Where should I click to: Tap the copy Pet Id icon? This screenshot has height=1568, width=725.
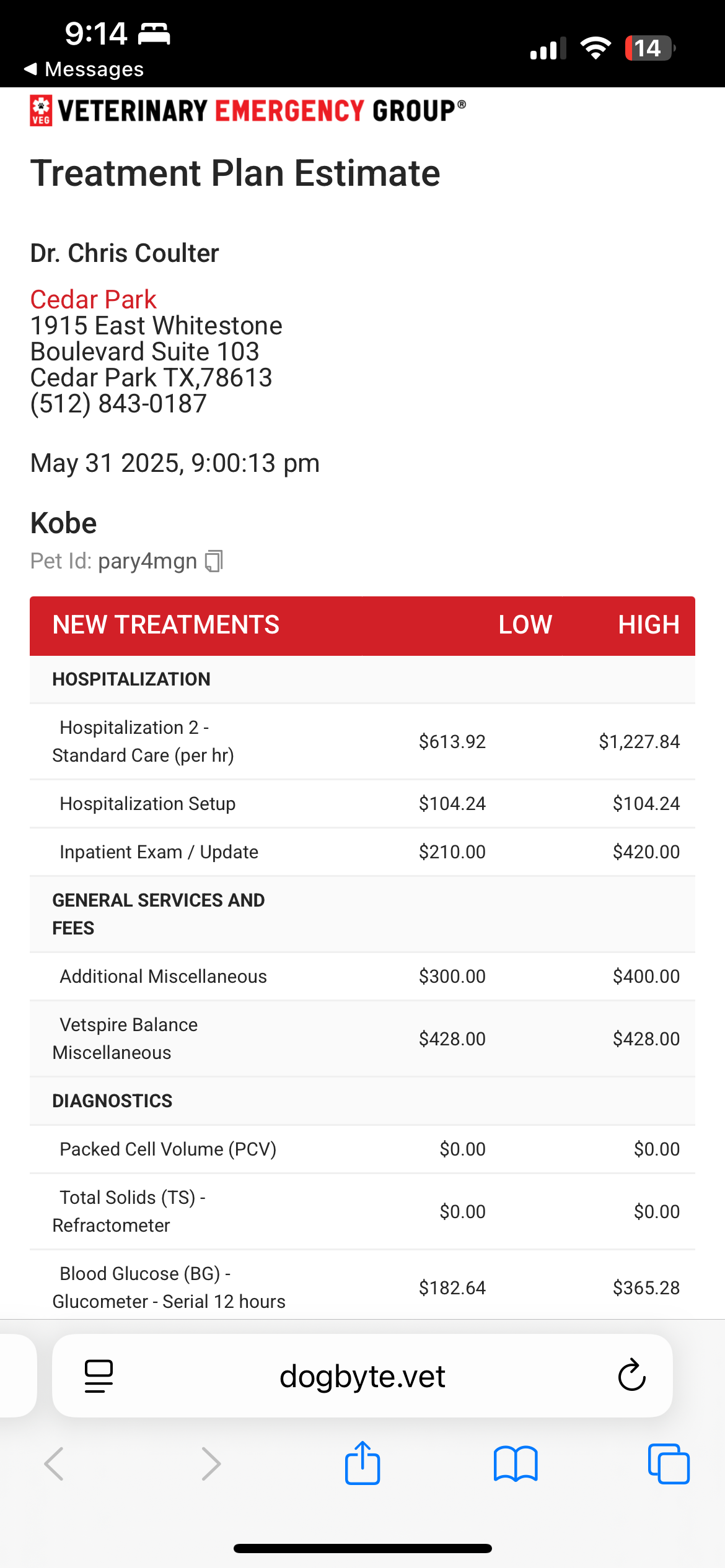tap(214, 561)
